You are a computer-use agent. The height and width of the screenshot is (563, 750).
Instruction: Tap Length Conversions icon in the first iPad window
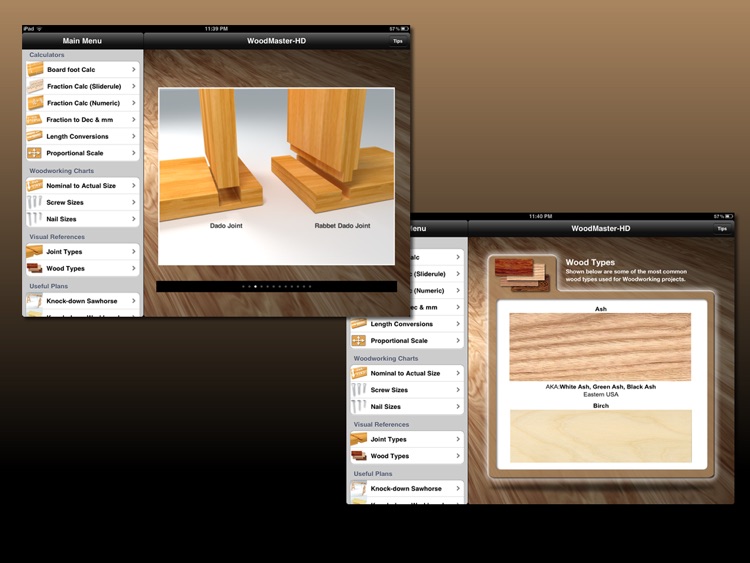coord(34,136)
